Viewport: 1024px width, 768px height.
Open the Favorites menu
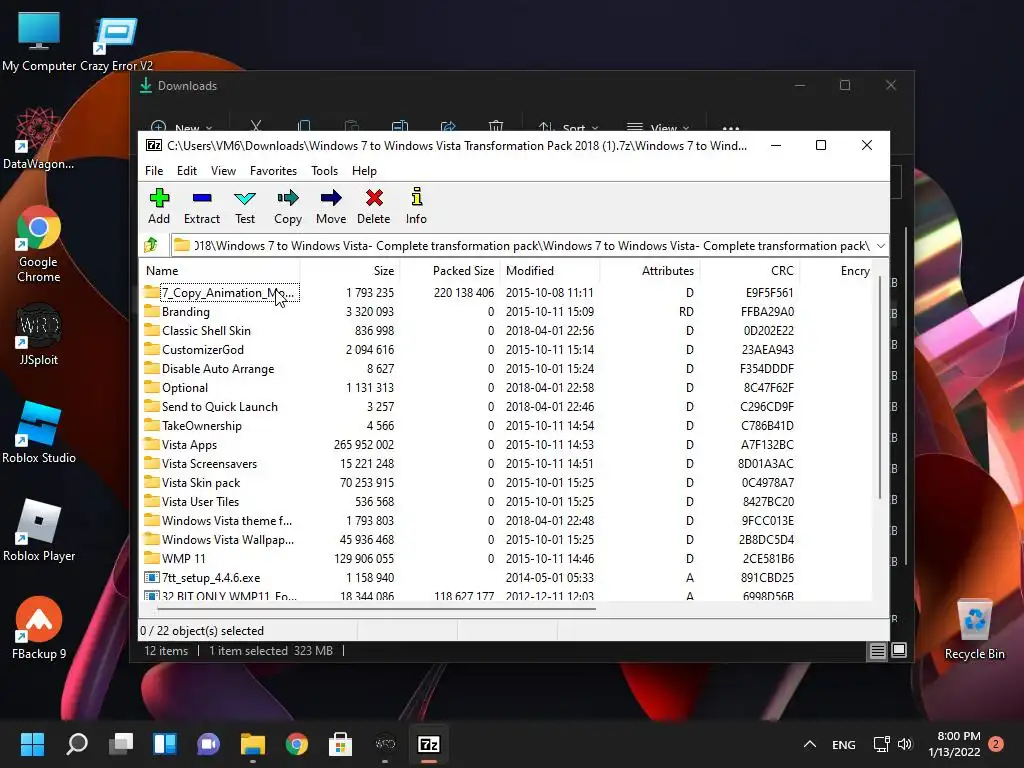273,170
